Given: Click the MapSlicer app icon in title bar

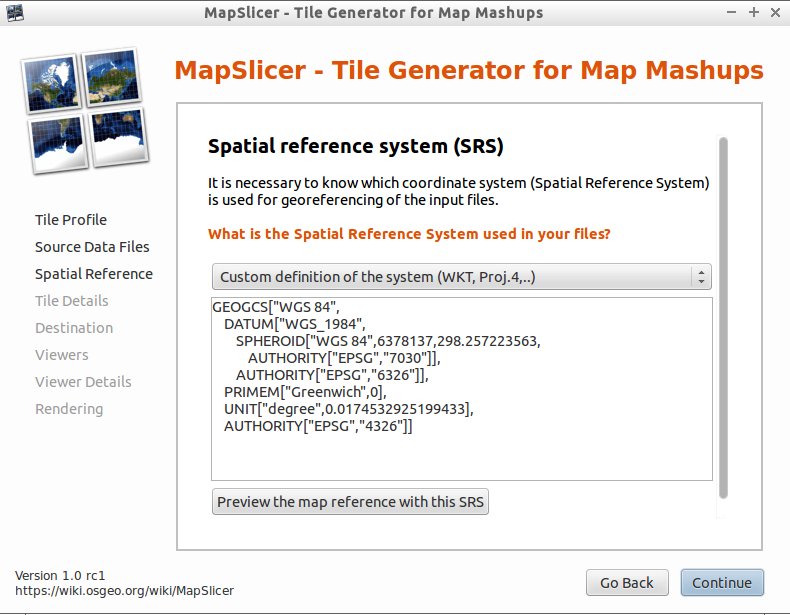Looking at the screenshot, I should 15,13.
